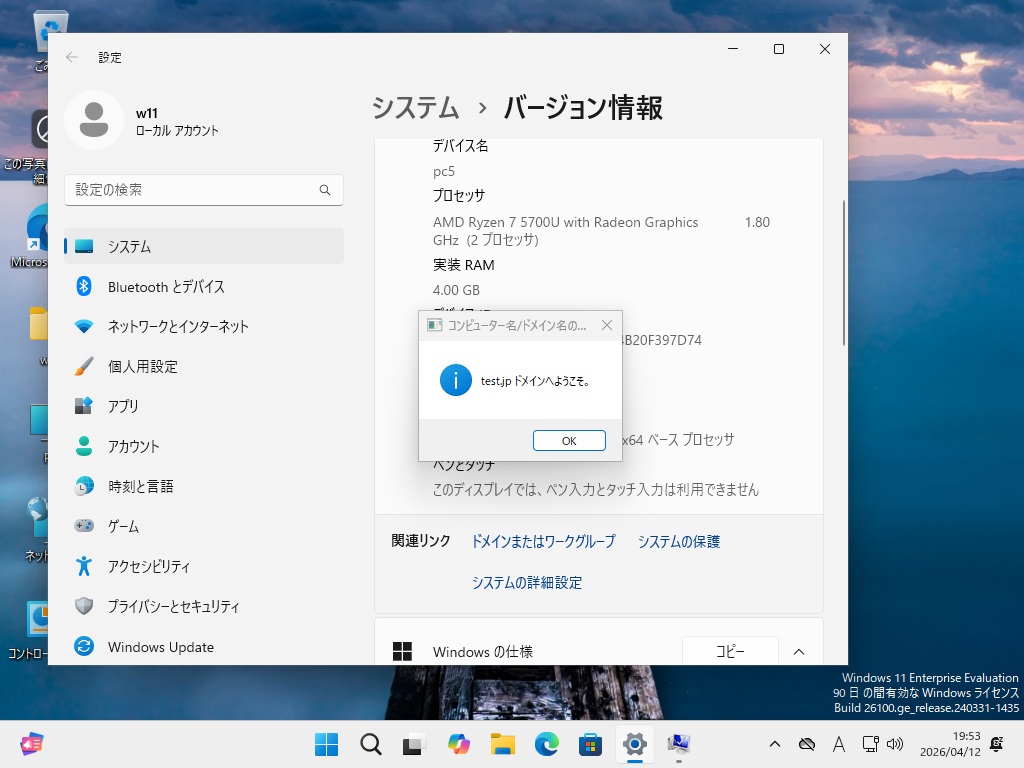The image size is (1024, 768).
Task: Collapse the Windows の仕様 section
Action: click(799, 652)
